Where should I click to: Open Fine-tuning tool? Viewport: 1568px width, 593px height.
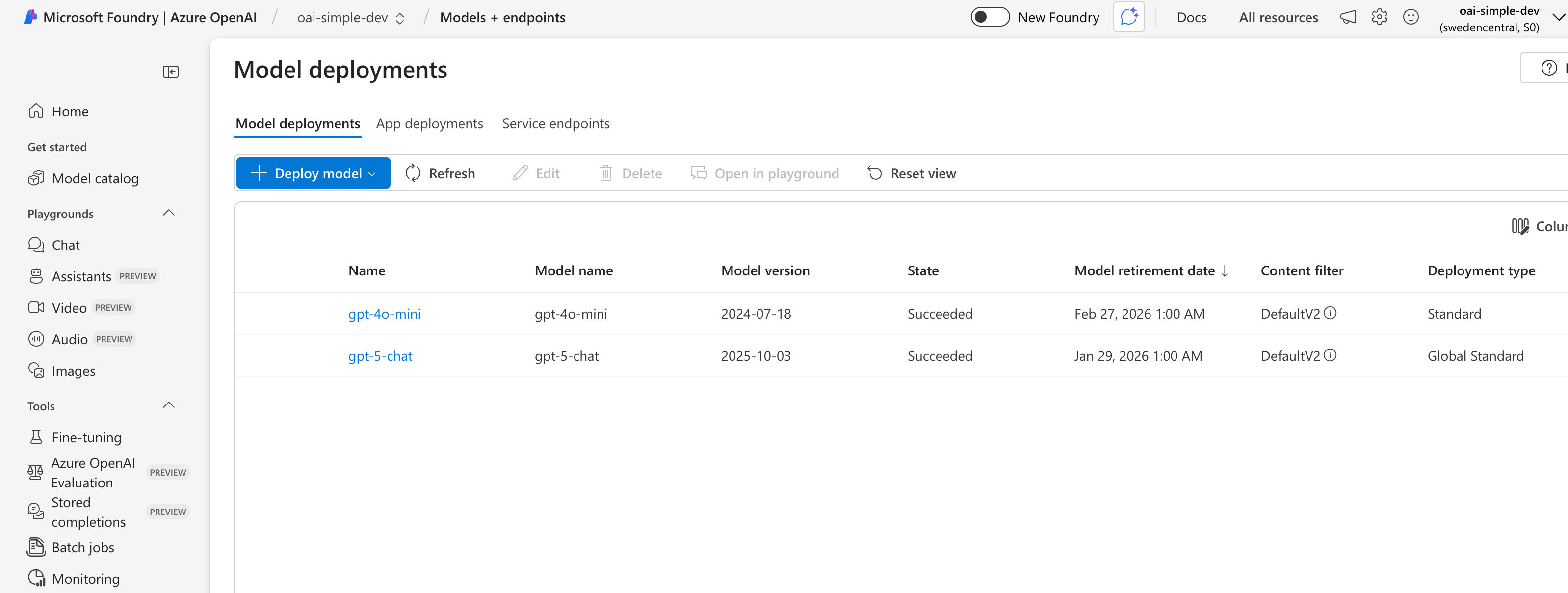coord(75,437)
